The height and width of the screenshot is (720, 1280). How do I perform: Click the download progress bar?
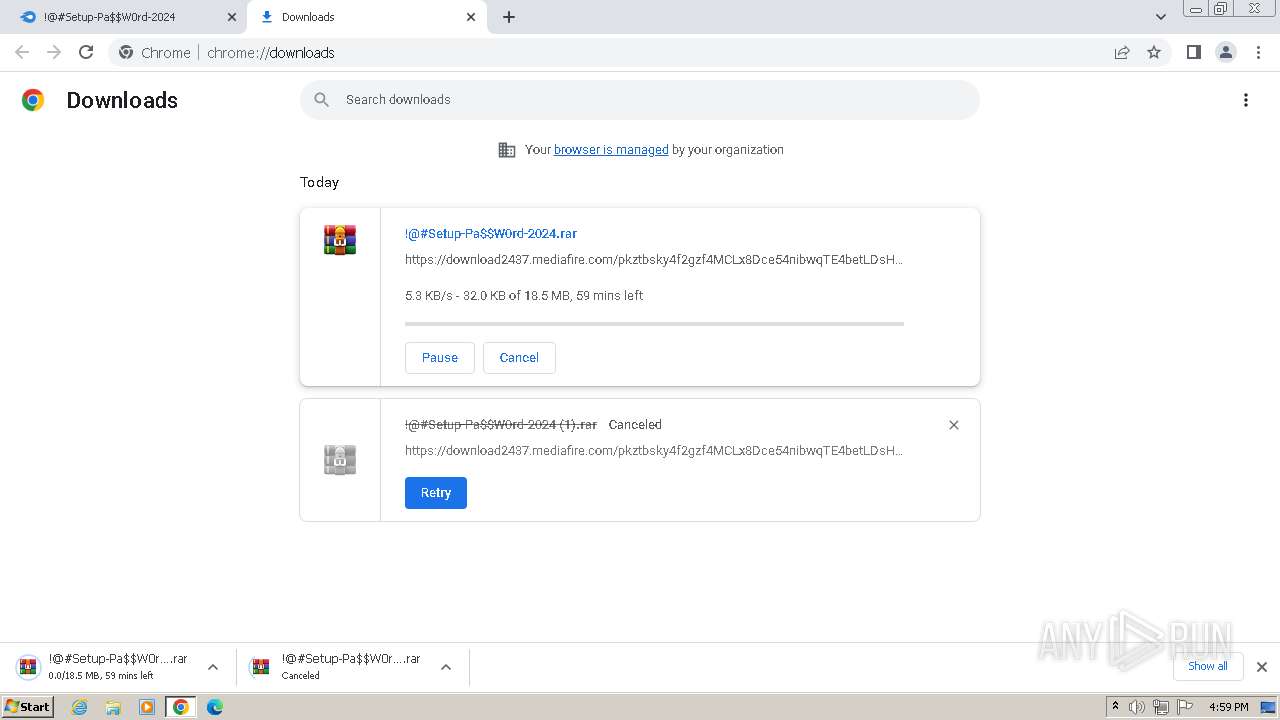[x=654, y=324]
